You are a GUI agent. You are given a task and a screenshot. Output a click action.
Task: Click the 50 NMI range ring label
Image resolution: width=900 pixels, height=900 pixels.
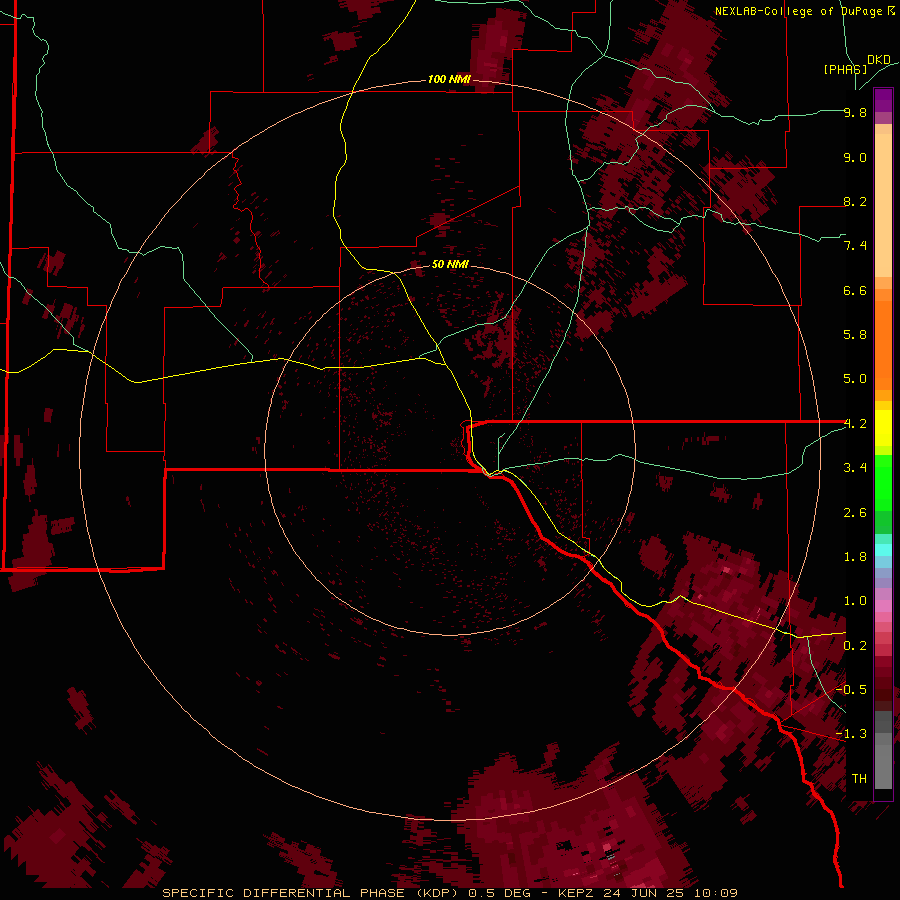[x=450, y=265]
